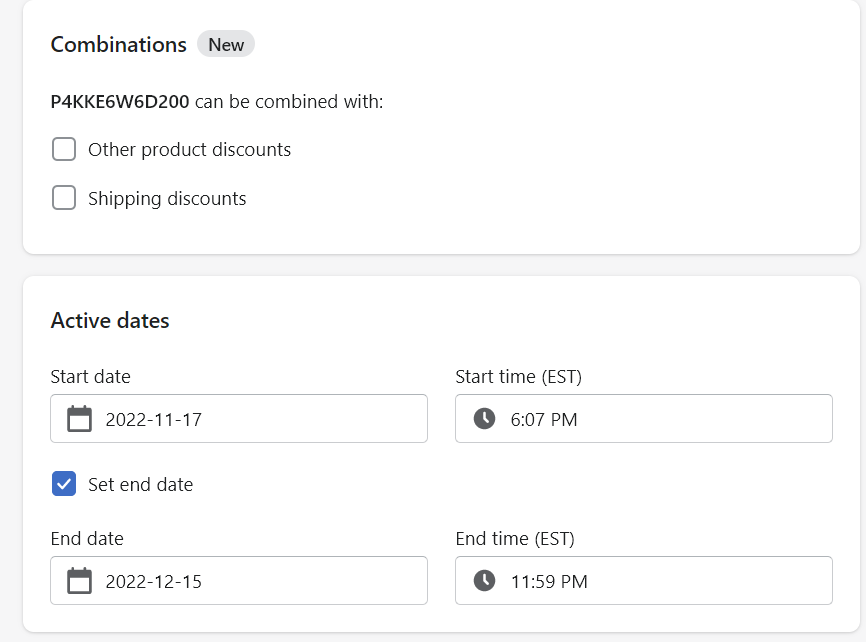This screenshot has width=866, height=642.
Task: Enable combining with Other product discounts
Action: (64, 150)
